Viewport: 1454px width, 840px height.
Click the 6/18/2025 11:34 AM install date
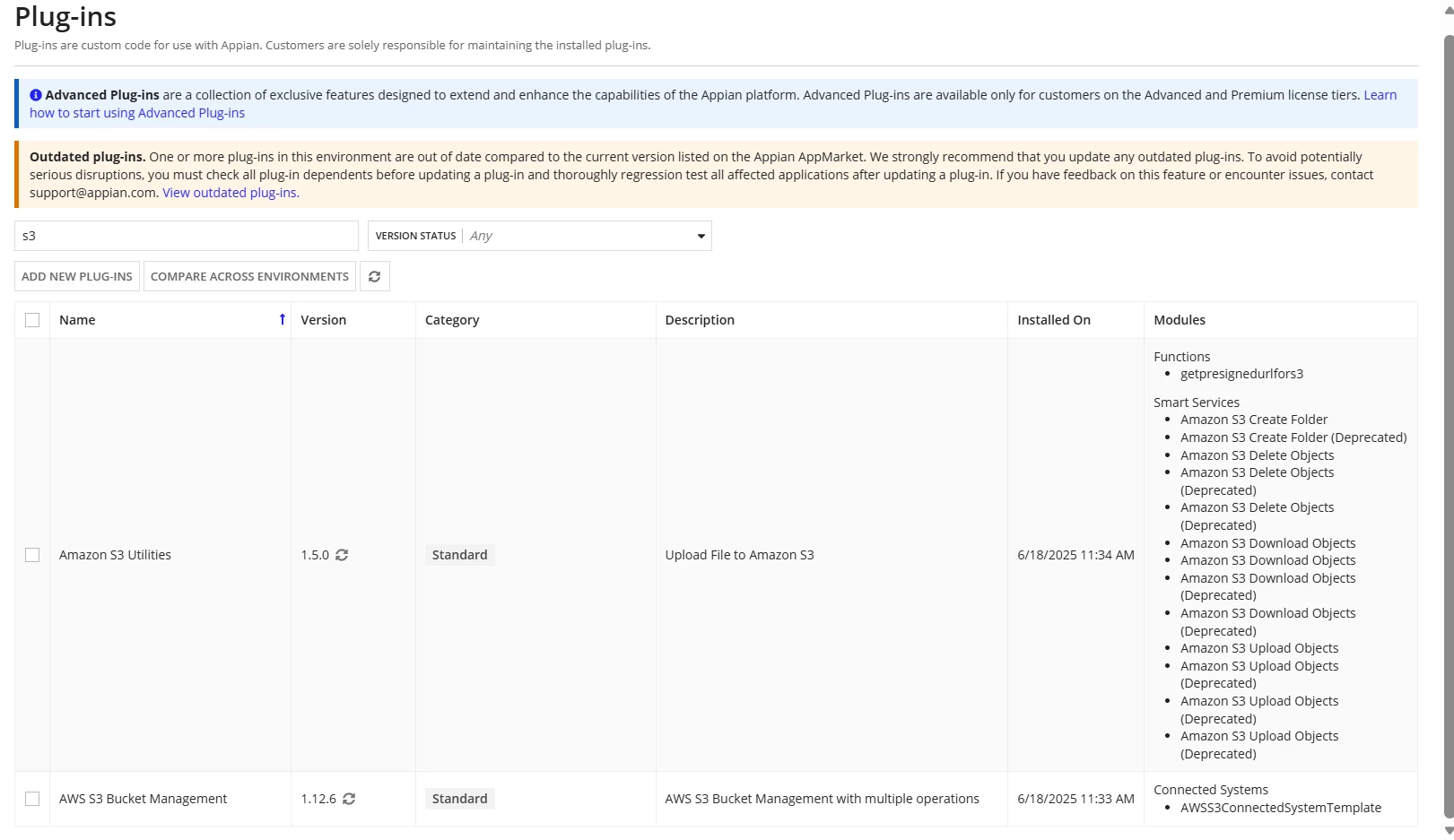pyautogui.click(x=1075, y=555)
